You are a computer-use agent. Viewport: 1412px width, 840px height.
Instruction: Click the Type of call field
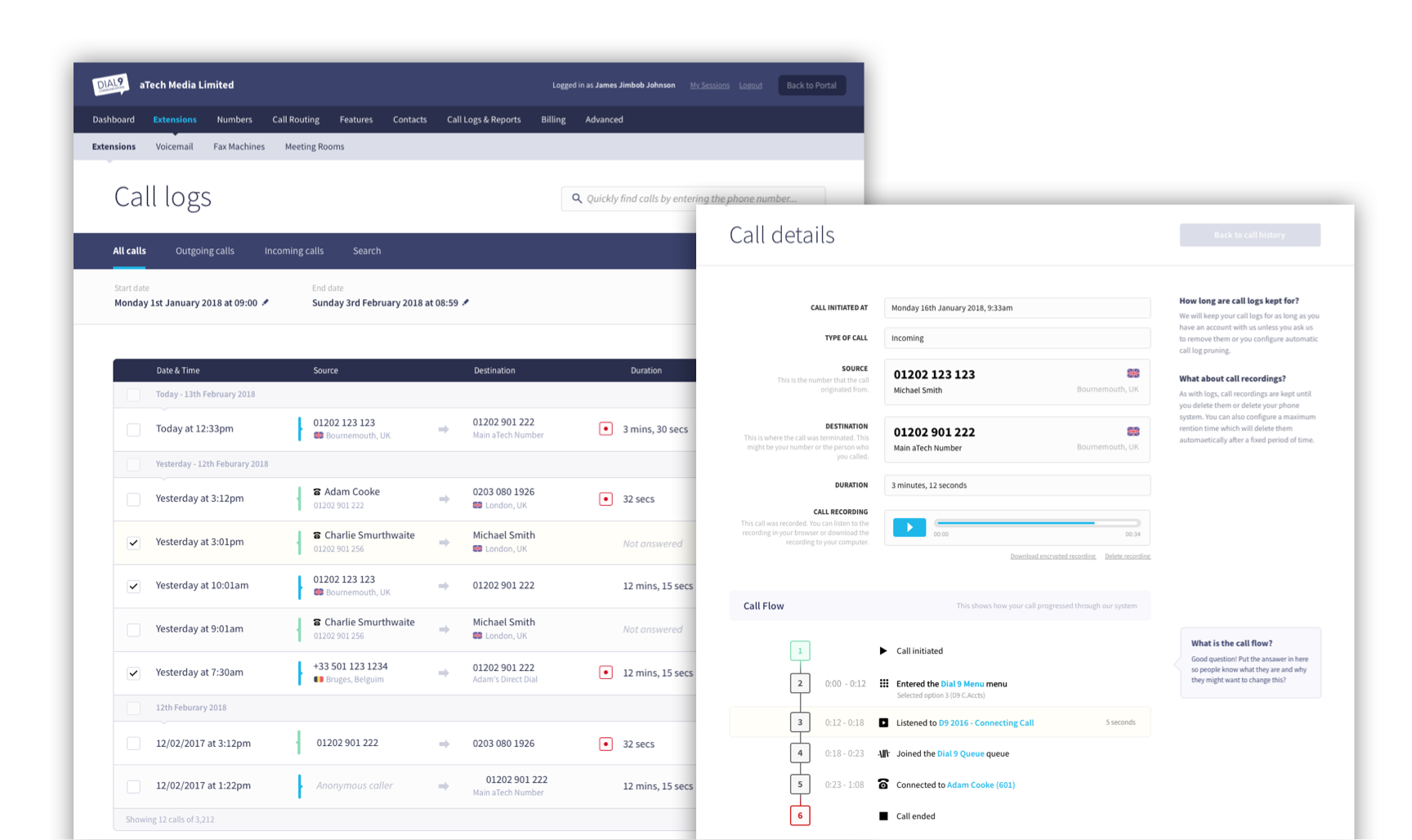coord(1017,338)
